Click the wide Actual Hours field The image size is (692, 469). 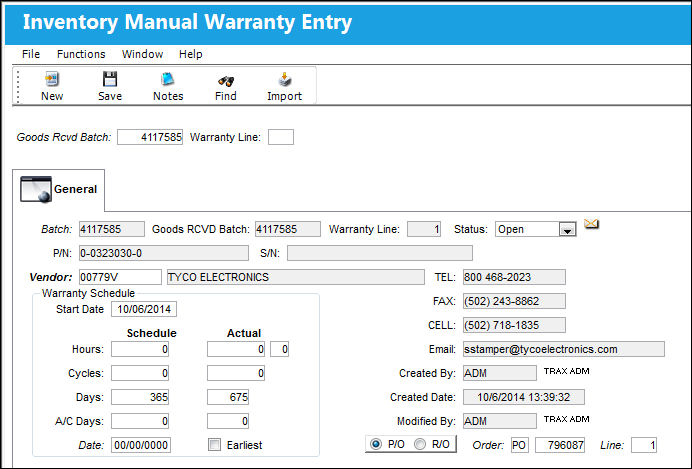pyautogui.click(x=236, y=349)
